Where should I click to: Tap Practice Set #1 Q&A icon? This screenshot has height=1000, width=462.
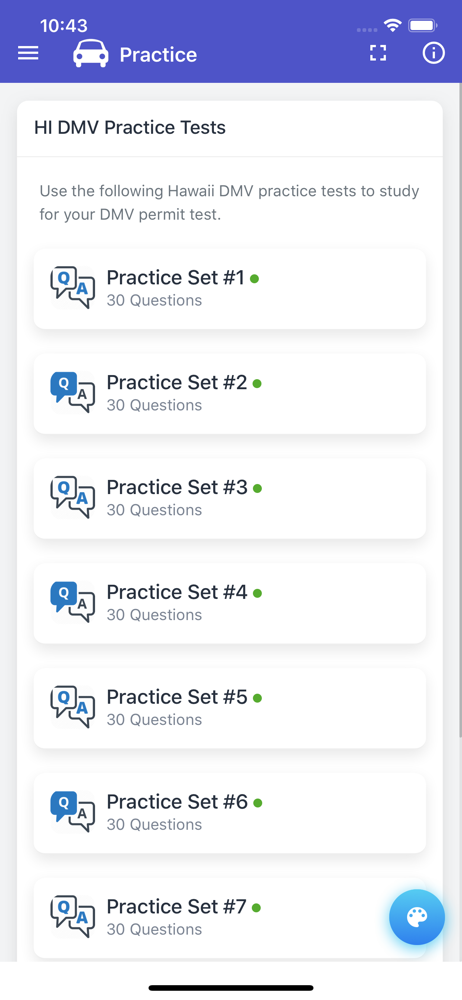73,288
